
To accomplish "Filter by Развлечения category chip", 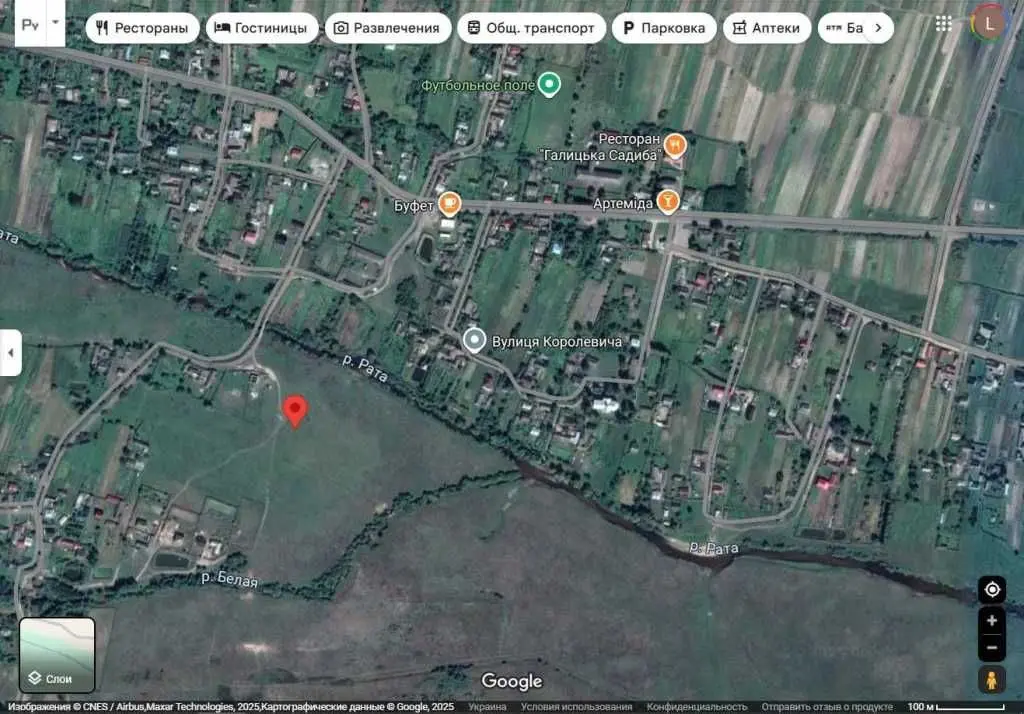I will pos(388,28).
